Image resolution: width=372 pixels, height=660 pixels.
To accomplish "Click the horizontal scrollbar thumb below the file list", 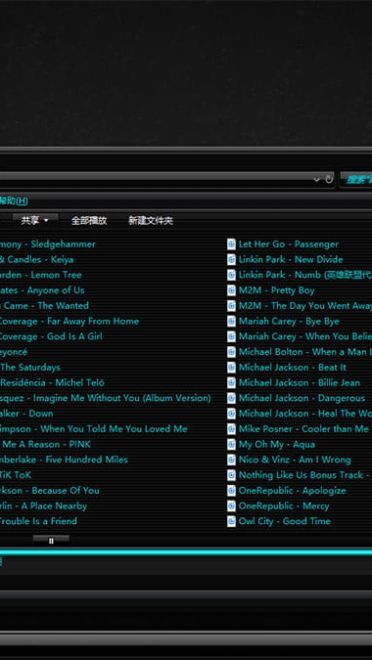I will pos(51,540).
